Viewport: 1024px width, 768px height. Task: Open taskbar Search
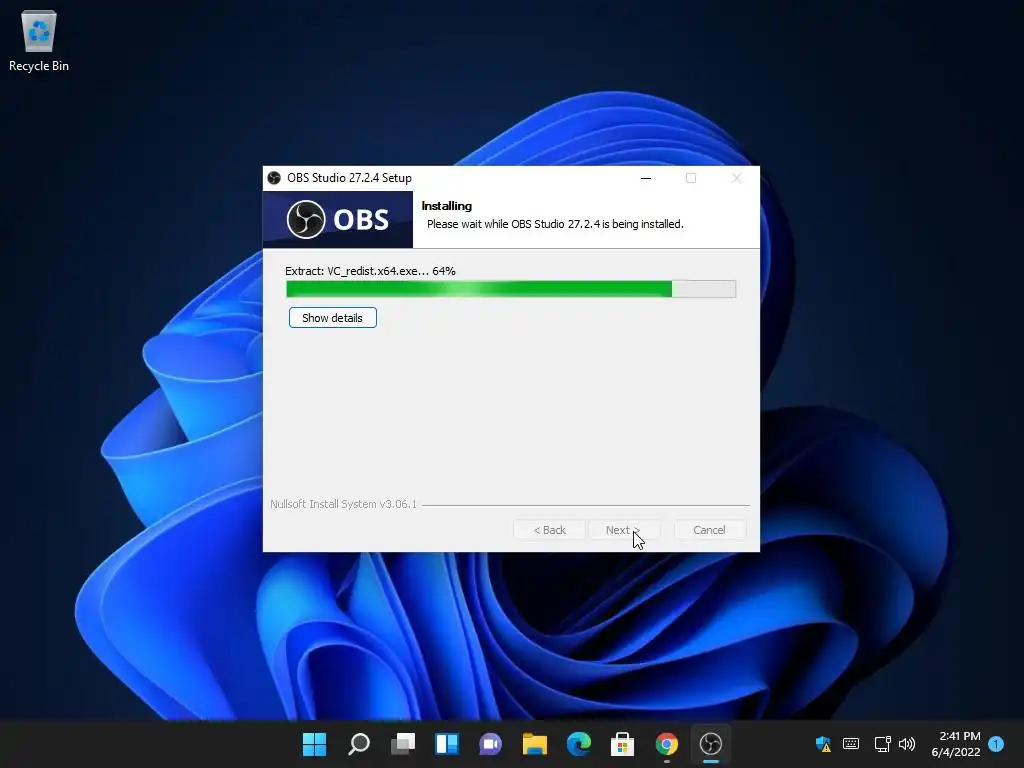point(359,744)
